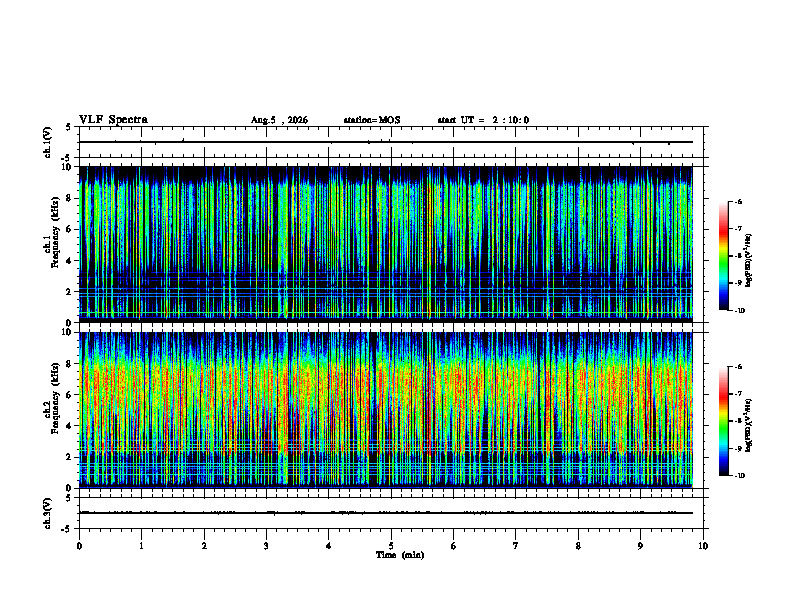Click the ch.1 colorbar "log(PSD)" label
This screenshot has height=612, width=792.
pyautogui.click(x=749, y=261)
